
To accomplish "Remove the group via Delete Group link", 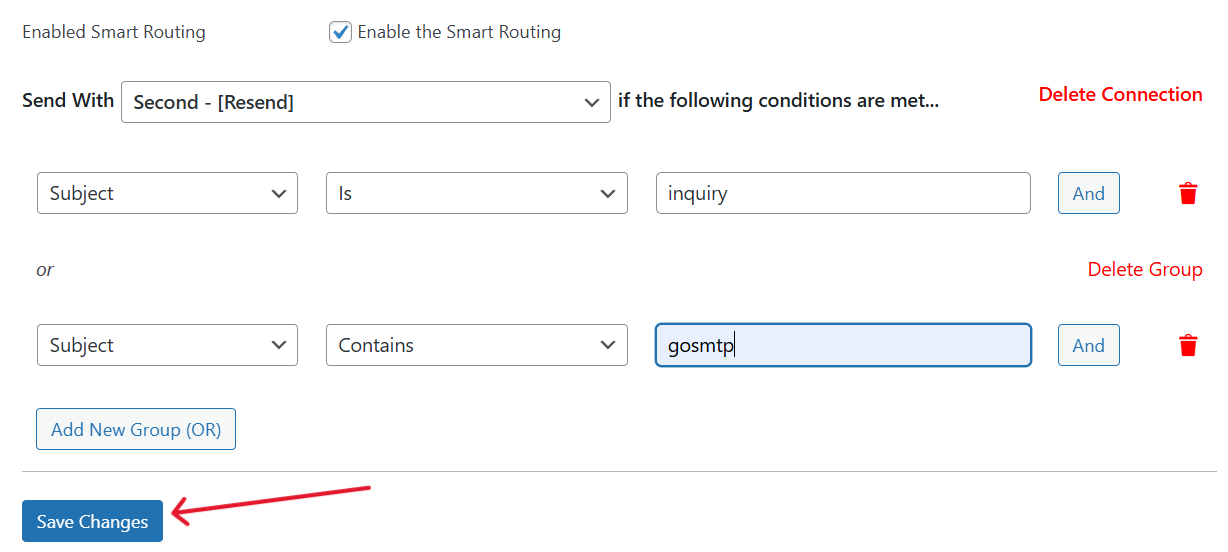I will coord(1144,270).
